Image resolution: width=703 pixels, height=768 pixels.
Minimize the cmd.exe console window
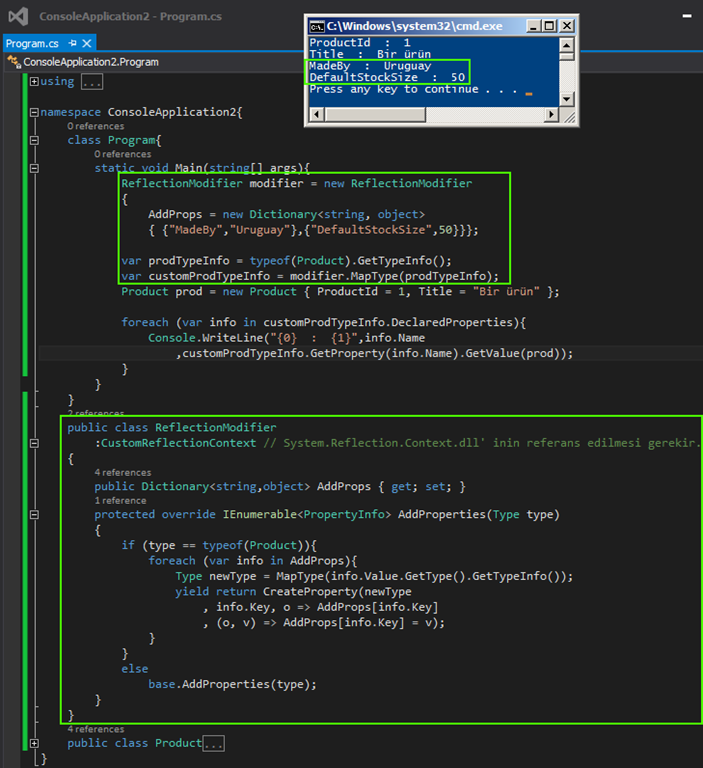pos(535,27)
